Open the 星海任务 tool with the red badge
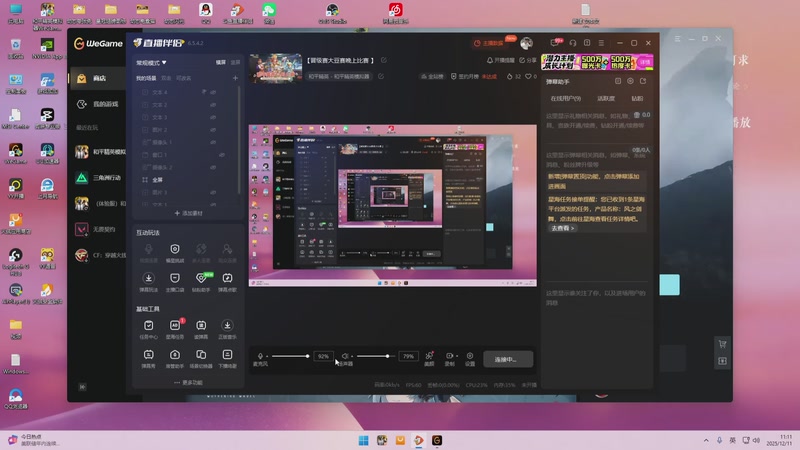 pyautogui.click(x=175, y=329)
